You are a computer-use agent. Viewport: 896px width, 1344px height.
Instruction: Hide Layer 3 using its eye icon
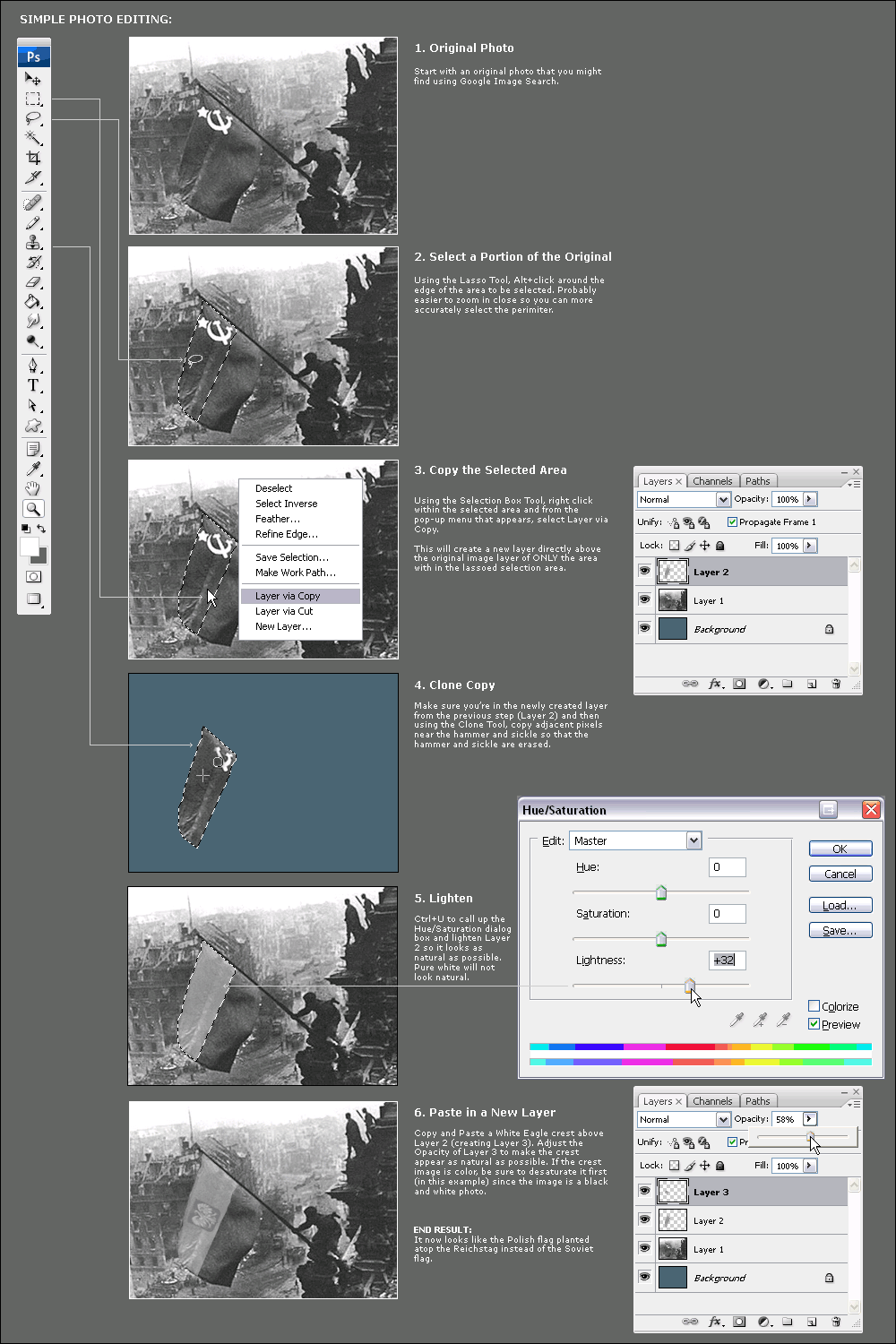[644, 1191]
